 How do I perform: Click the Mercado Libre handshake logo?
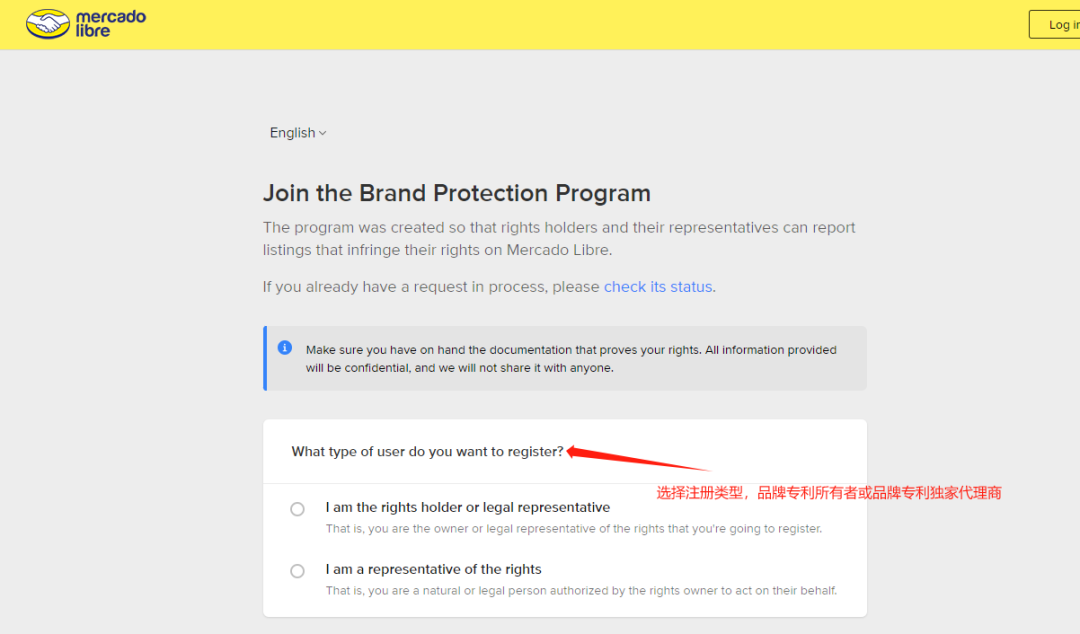tap(47, 24)
